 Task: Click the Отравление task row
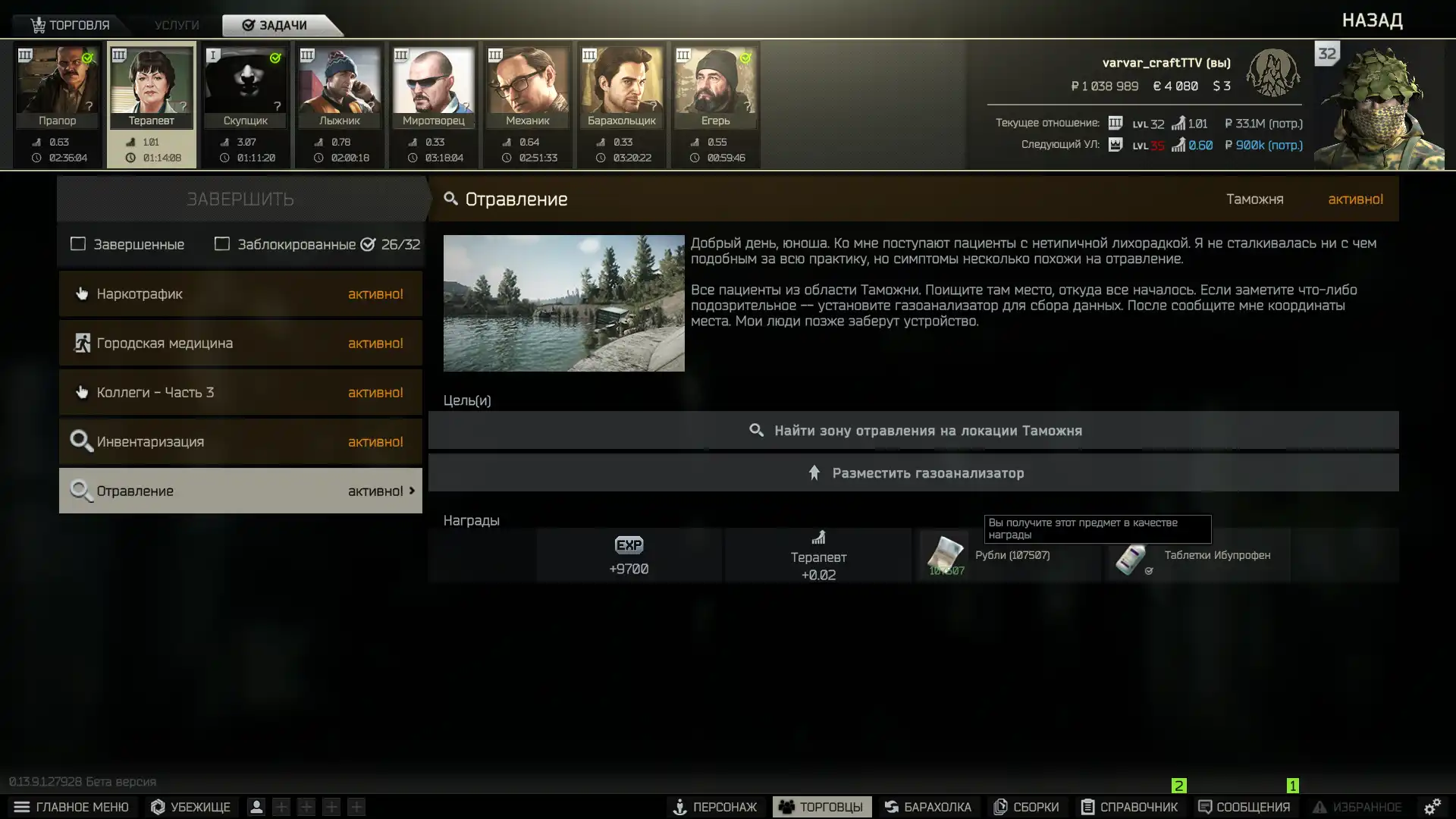click(x=240, y=491)
